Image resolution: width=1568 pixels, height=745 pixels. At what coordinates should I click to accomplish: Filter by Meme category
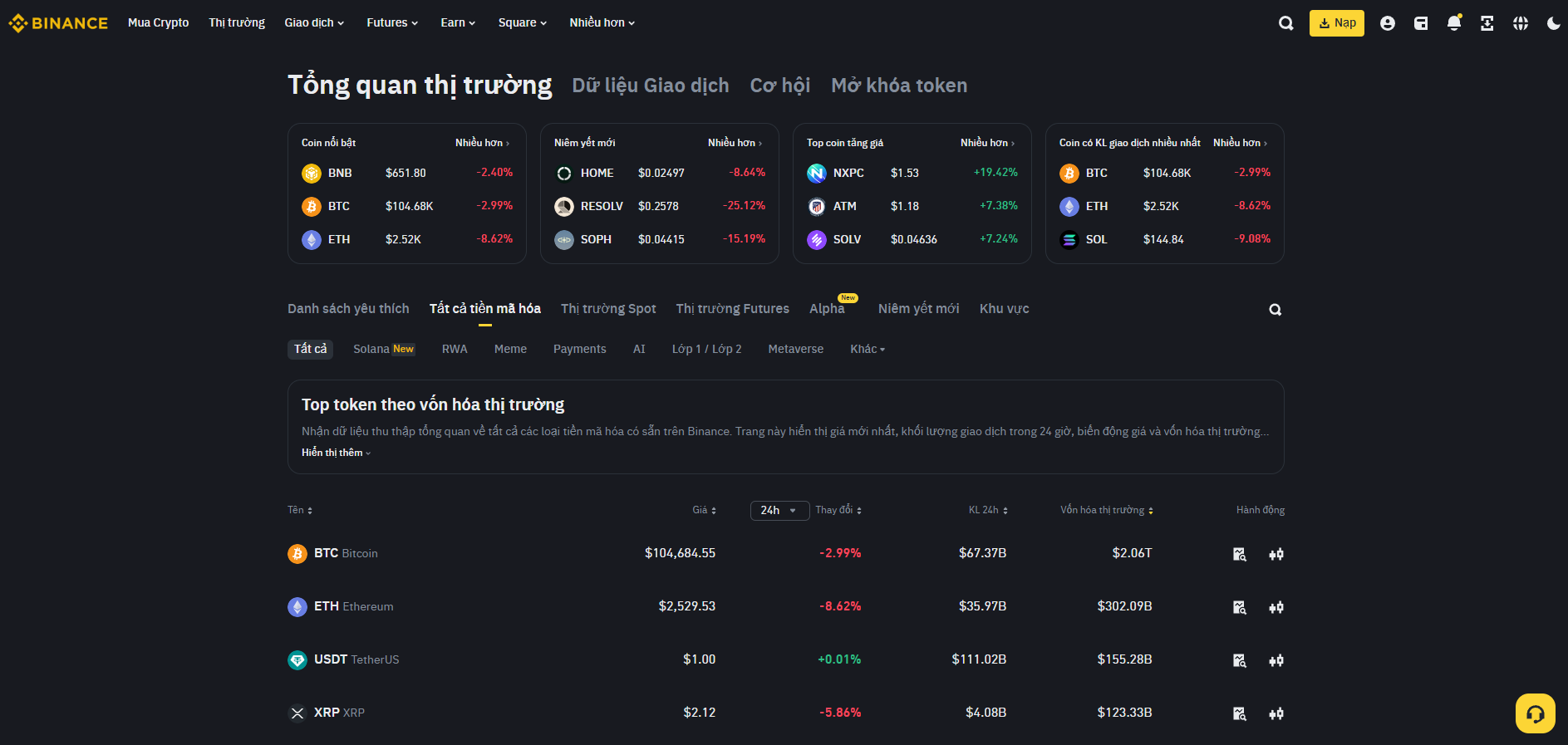tap(510, 350)
